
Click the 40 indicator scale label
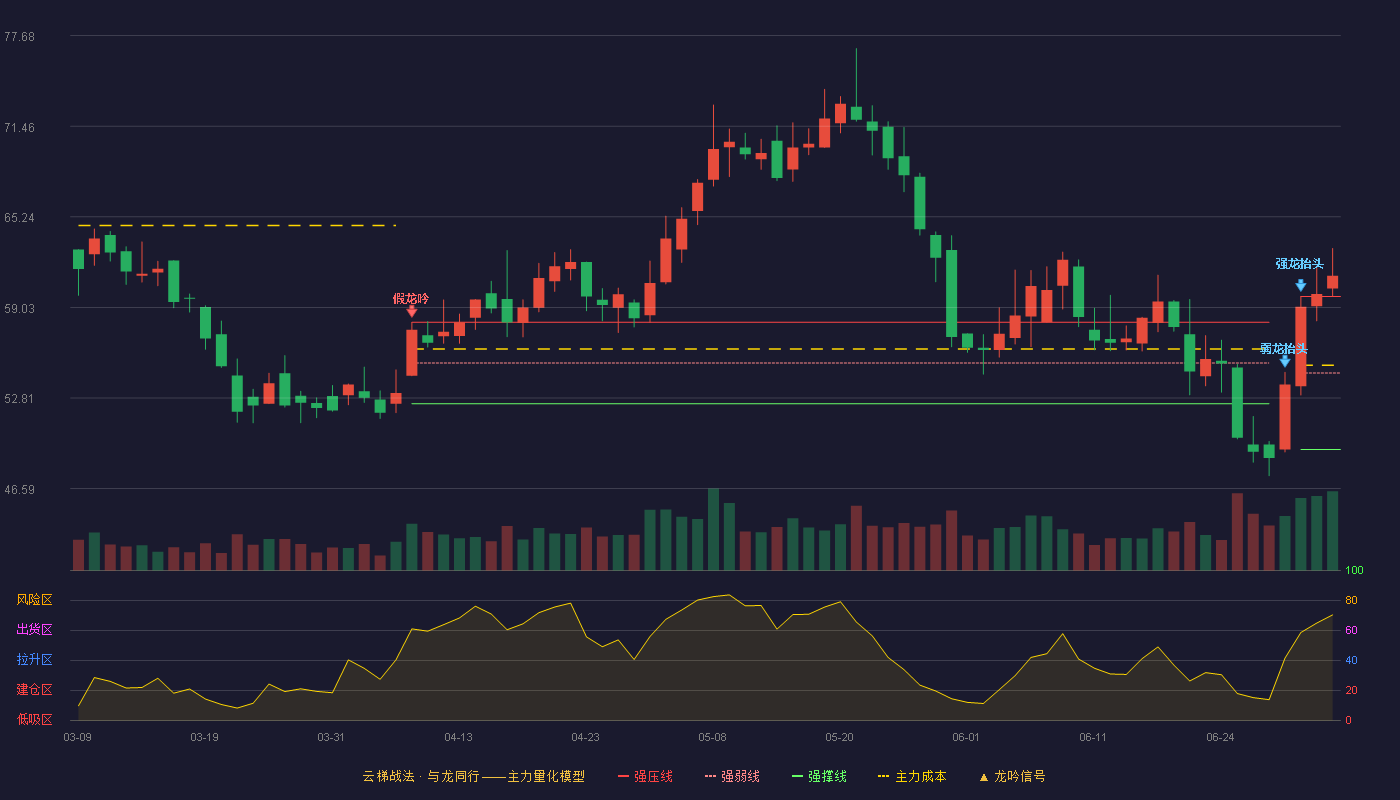click(1351, 661)
